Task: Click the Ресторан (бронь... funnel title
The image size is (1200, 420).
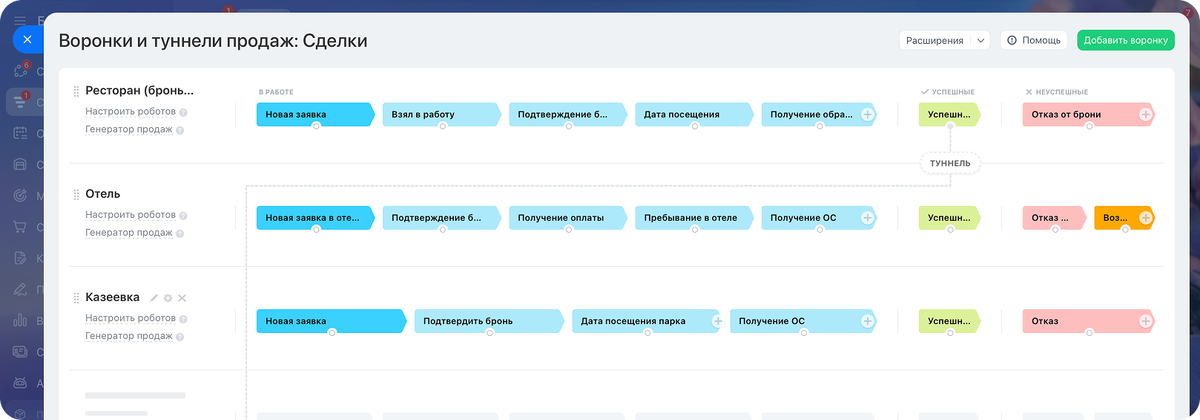Action: point(140,91)
